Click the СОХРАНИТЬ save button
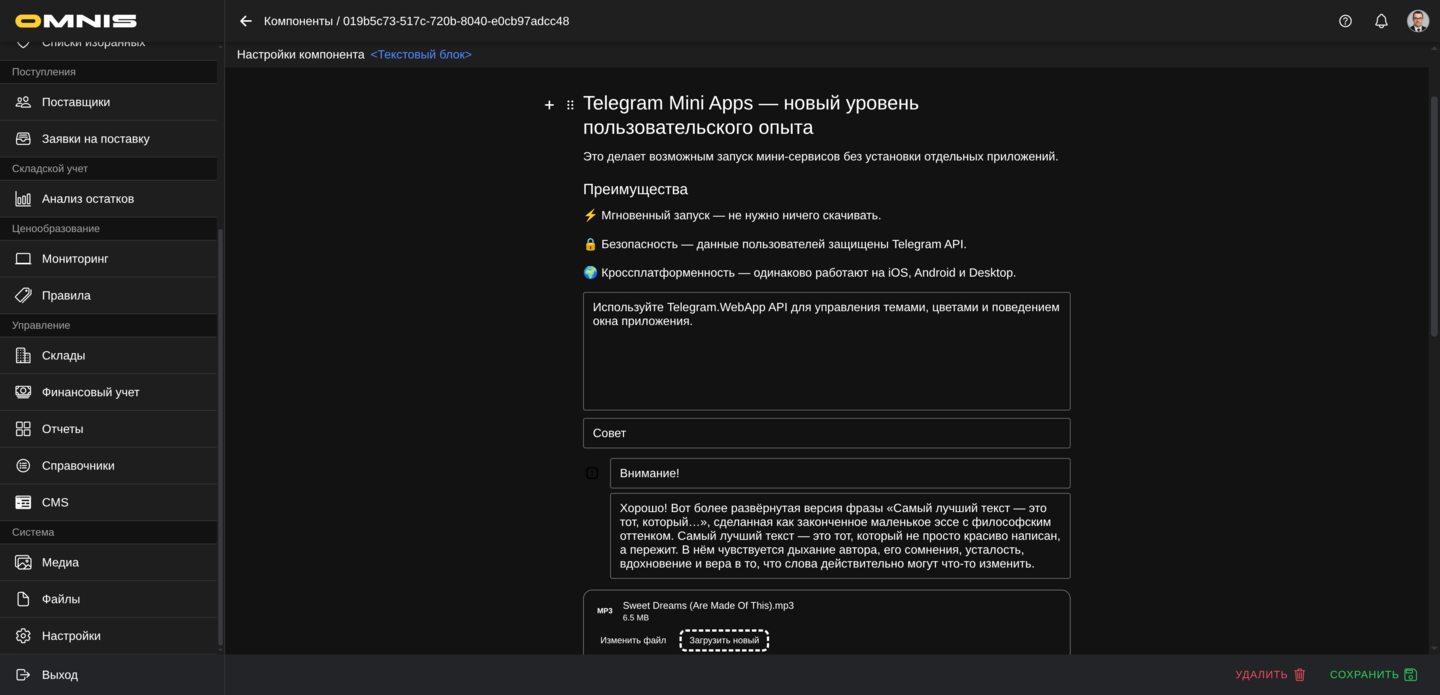1440x695 pixels. [1370, 674]
